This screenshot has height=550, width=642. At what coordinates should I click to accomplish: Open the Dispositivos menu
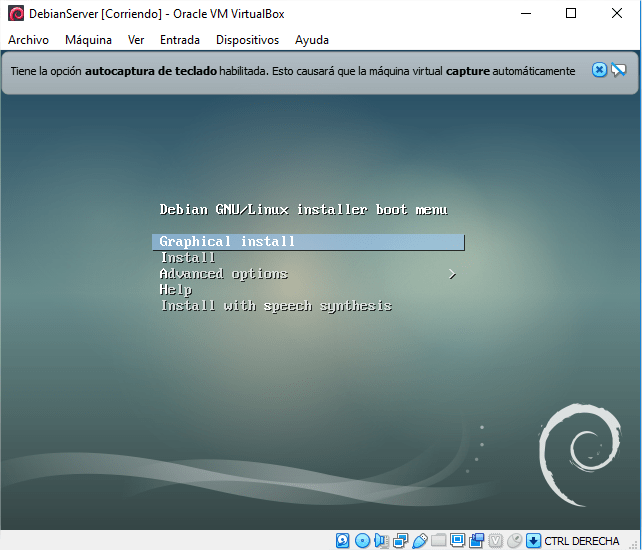pos(247,40)
